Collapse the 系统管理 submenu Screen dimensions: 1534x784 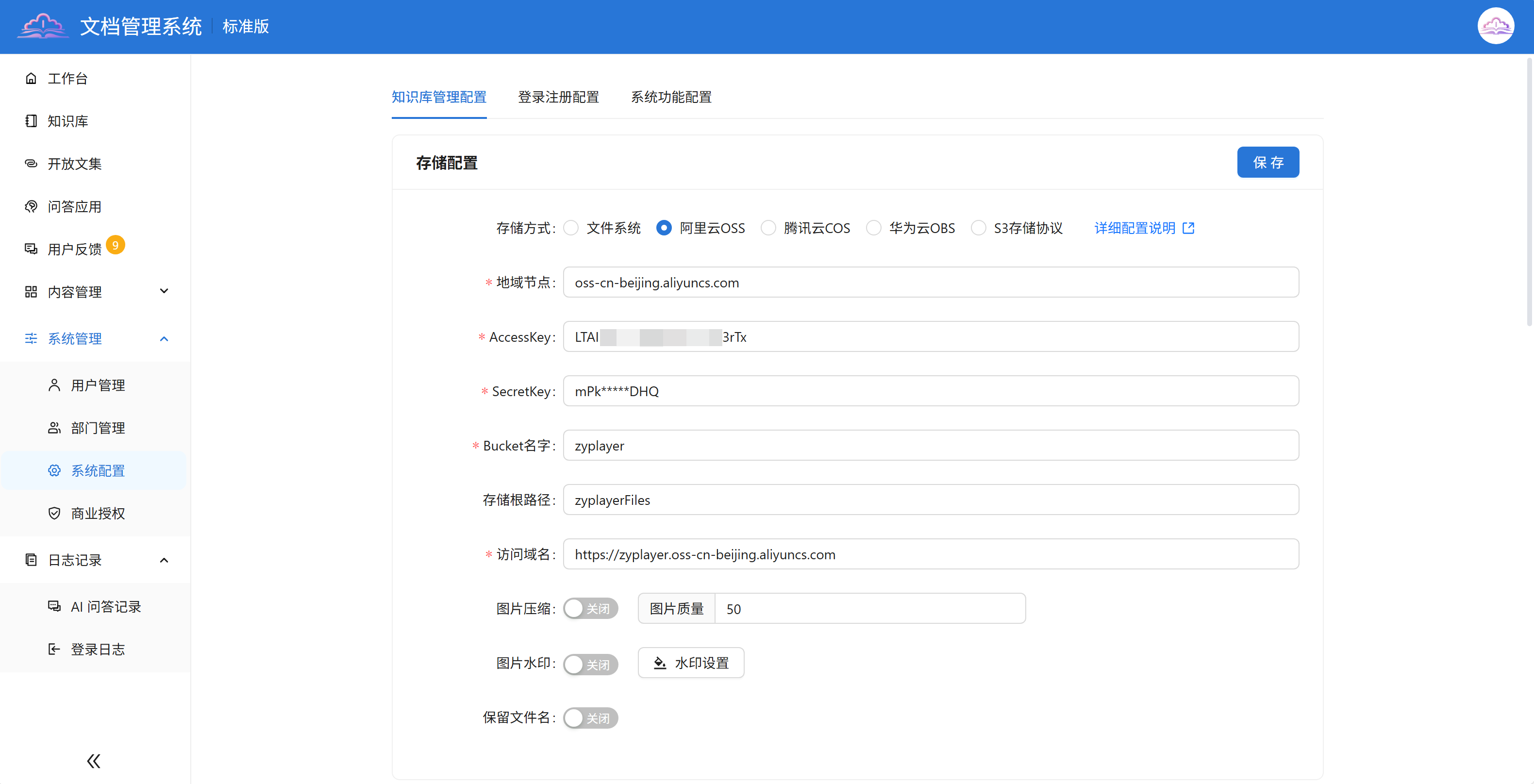tap(165, 339)
